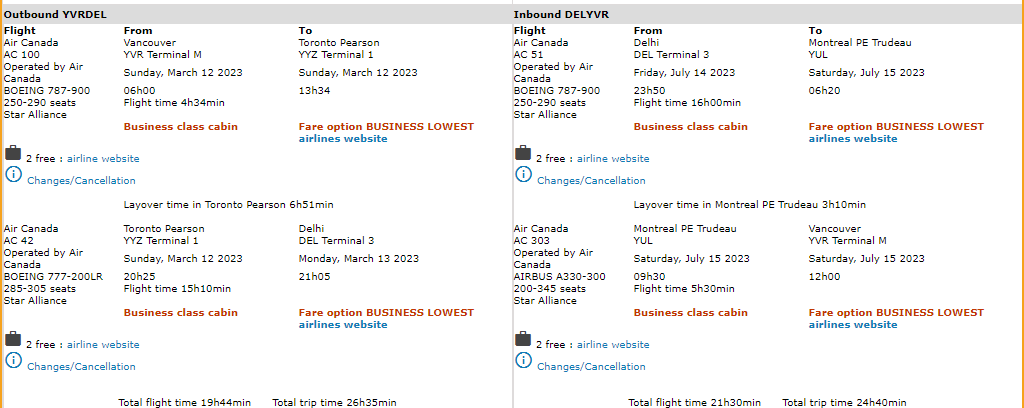The height and width of the screenshot is (408, 1024).
Task: Open airline website baggage link for AC 42
Action: [x=103, y=345]
